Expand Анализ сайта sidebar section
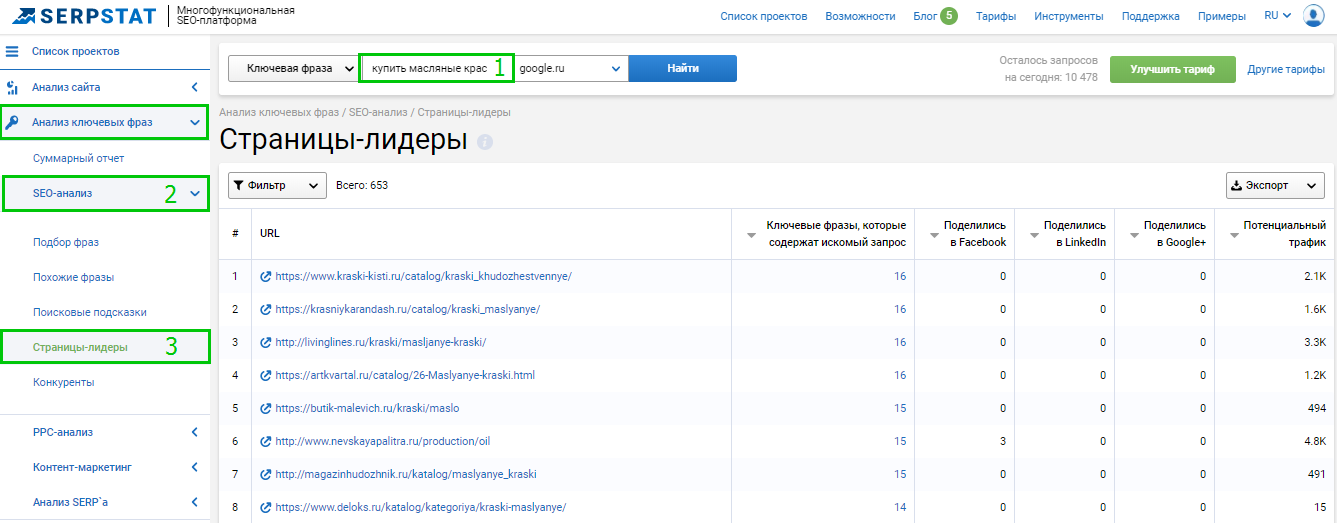The image size is (1337, 523). 195,88
